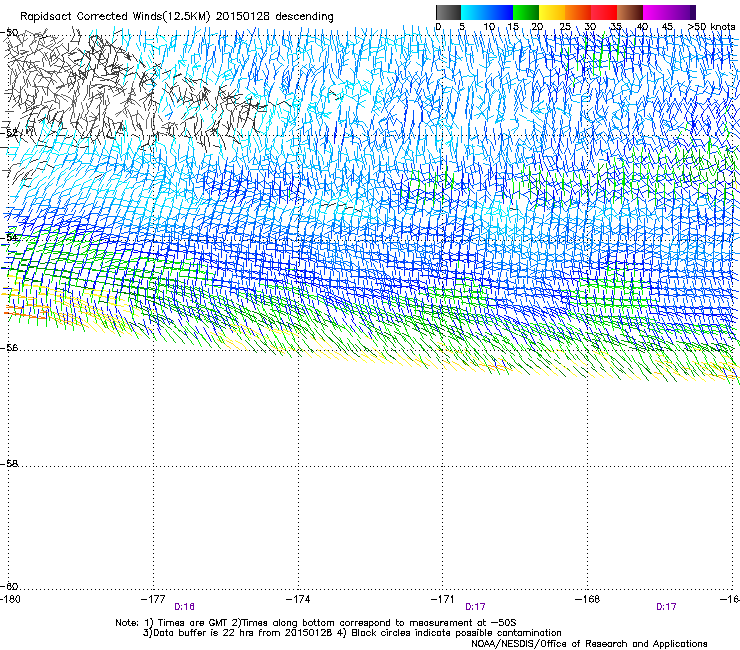Click the 'D:17' time label right of -168
The height and width of the screenshot is (650, 740).
click(x=666, y=607)
